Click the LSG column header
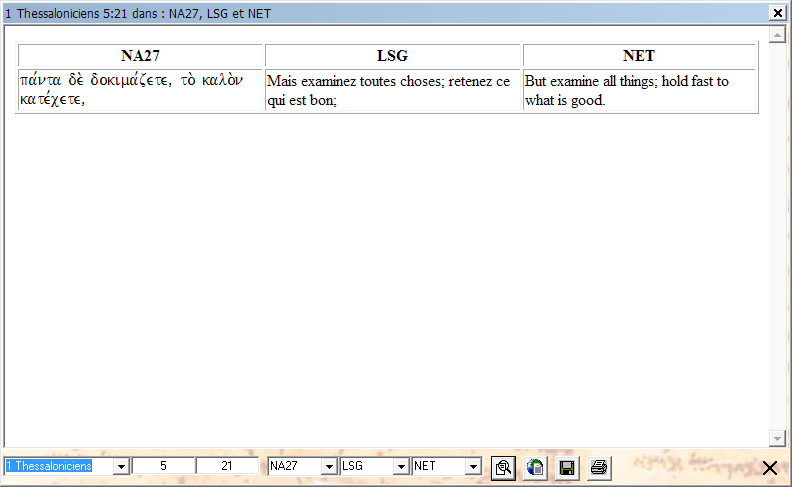 tap(392, 56)
